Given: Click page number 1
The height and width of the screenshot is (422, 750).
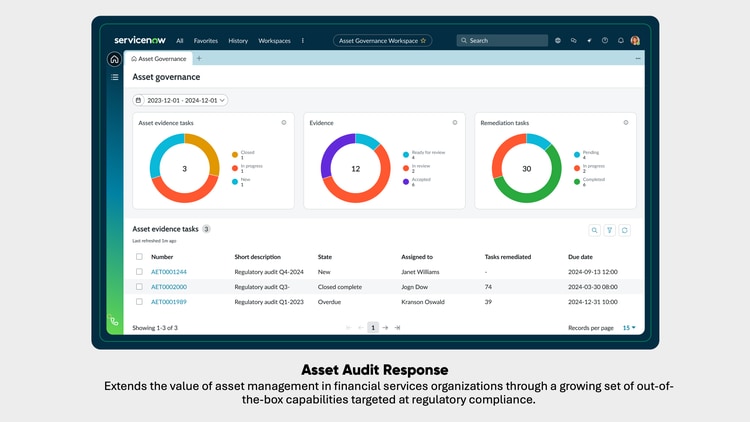Looking at the screenshot, I should coord(373,328).
